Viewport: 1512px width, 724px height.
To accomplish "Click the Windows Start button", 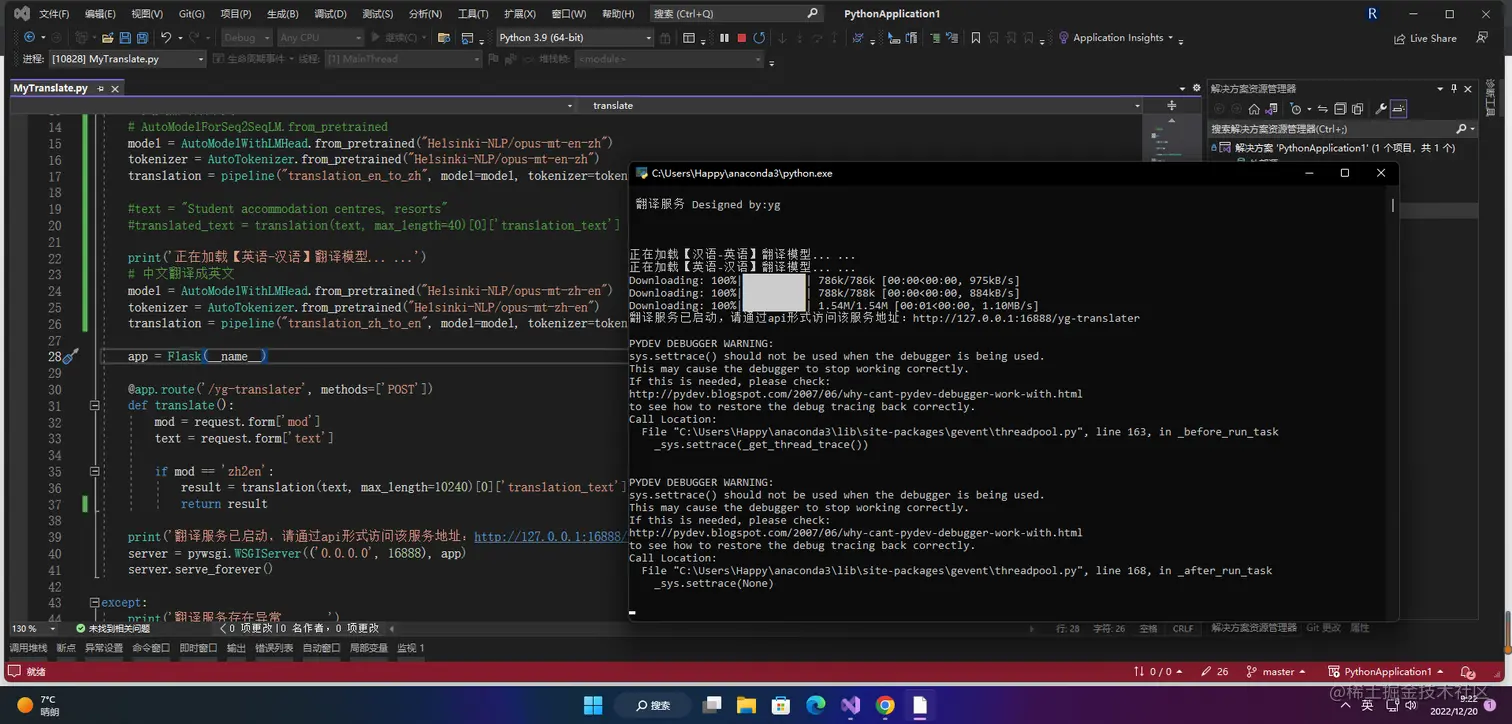I will click(593, 705).
